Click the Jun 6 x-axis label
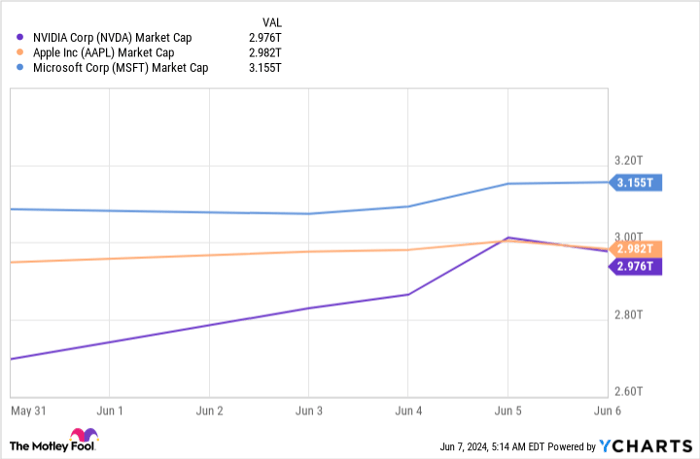The height and width of the screenshot is (459, 700). click(607, 411)
